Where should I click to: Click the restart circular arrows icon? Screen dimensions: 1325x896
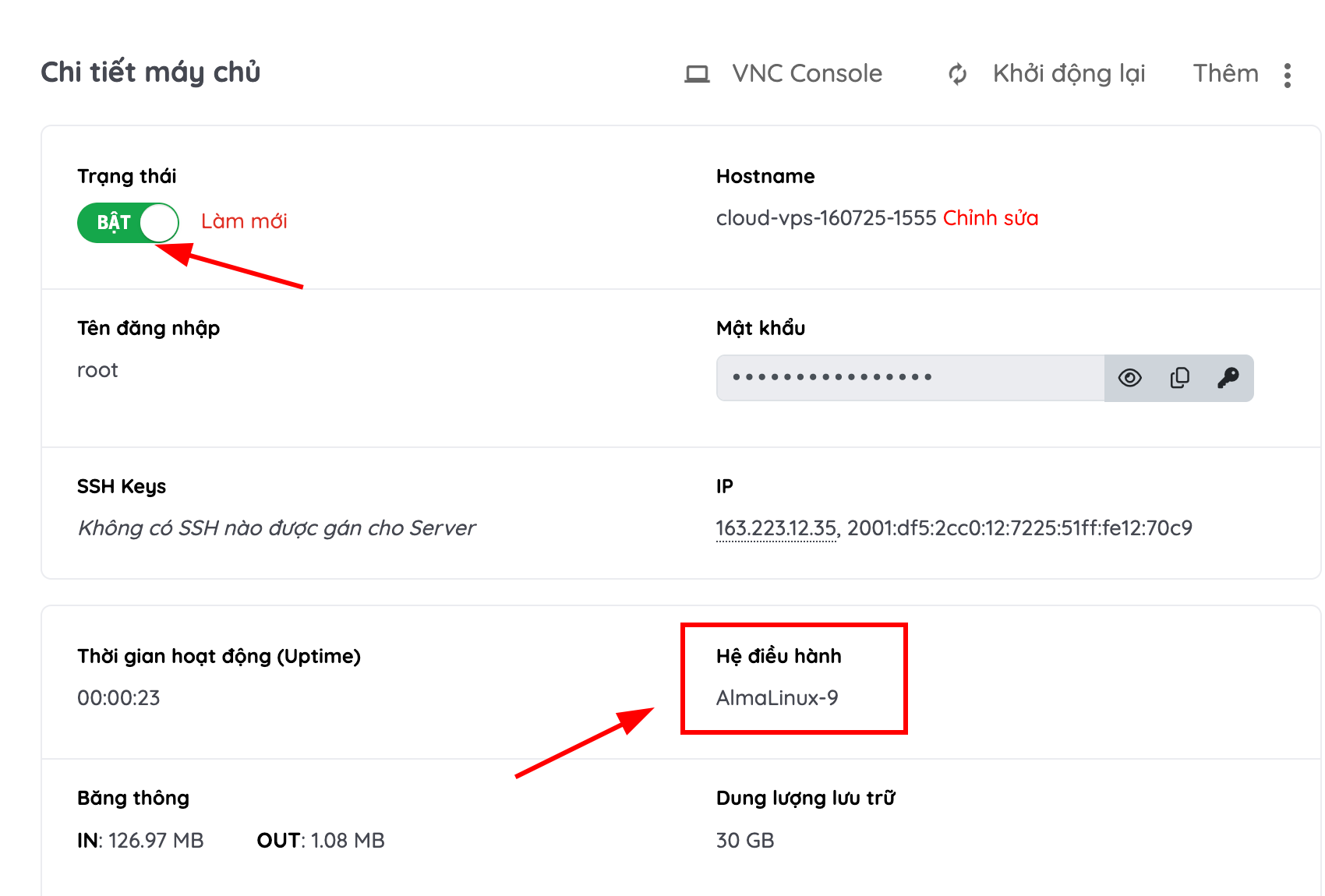pos(957,74)
